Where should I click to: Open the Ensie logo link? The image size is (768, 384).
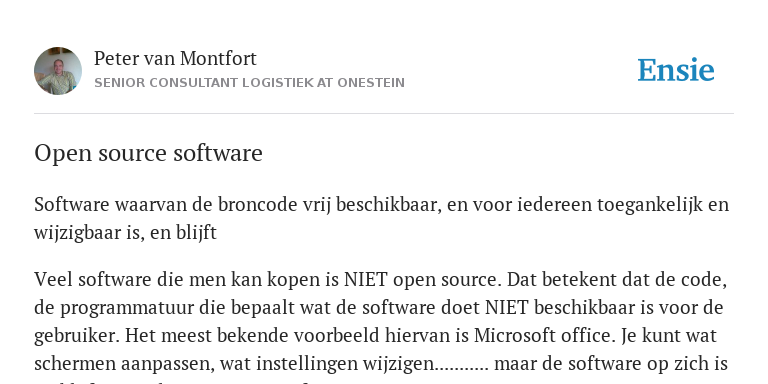click(676, 70)
